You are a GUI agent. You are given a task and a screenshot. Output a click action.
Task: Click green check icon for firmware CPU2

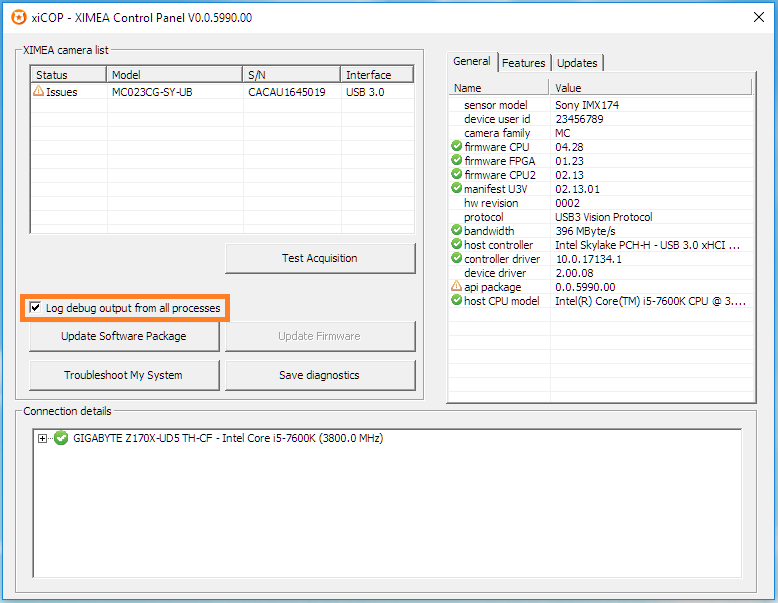456,174
